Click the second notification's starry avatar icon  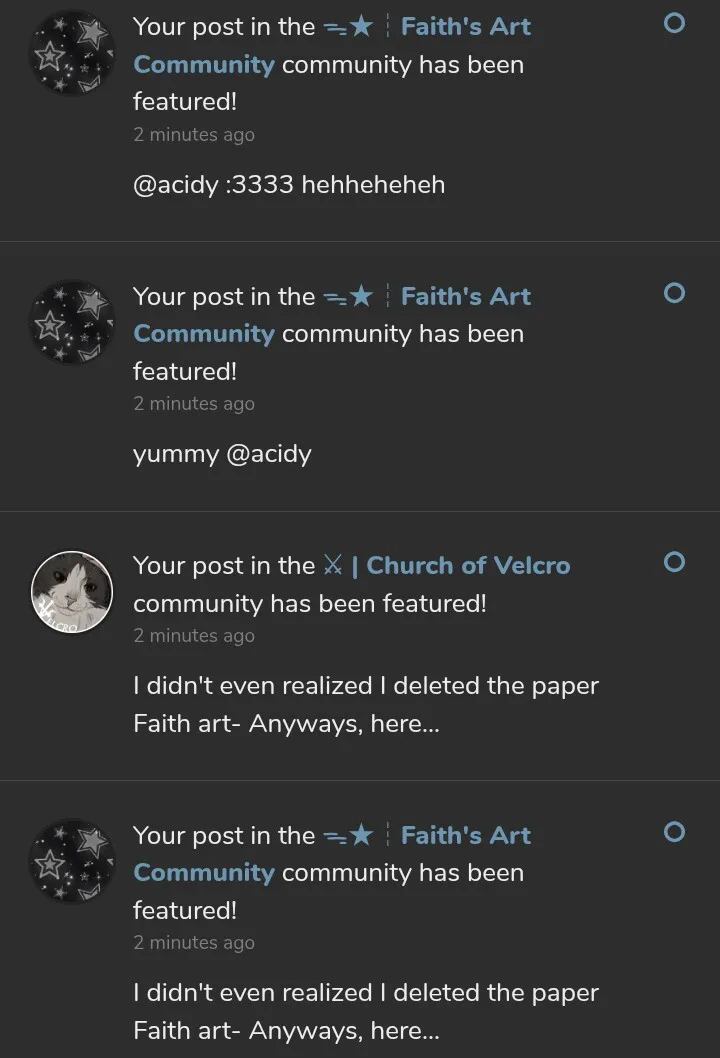[72, 322]
